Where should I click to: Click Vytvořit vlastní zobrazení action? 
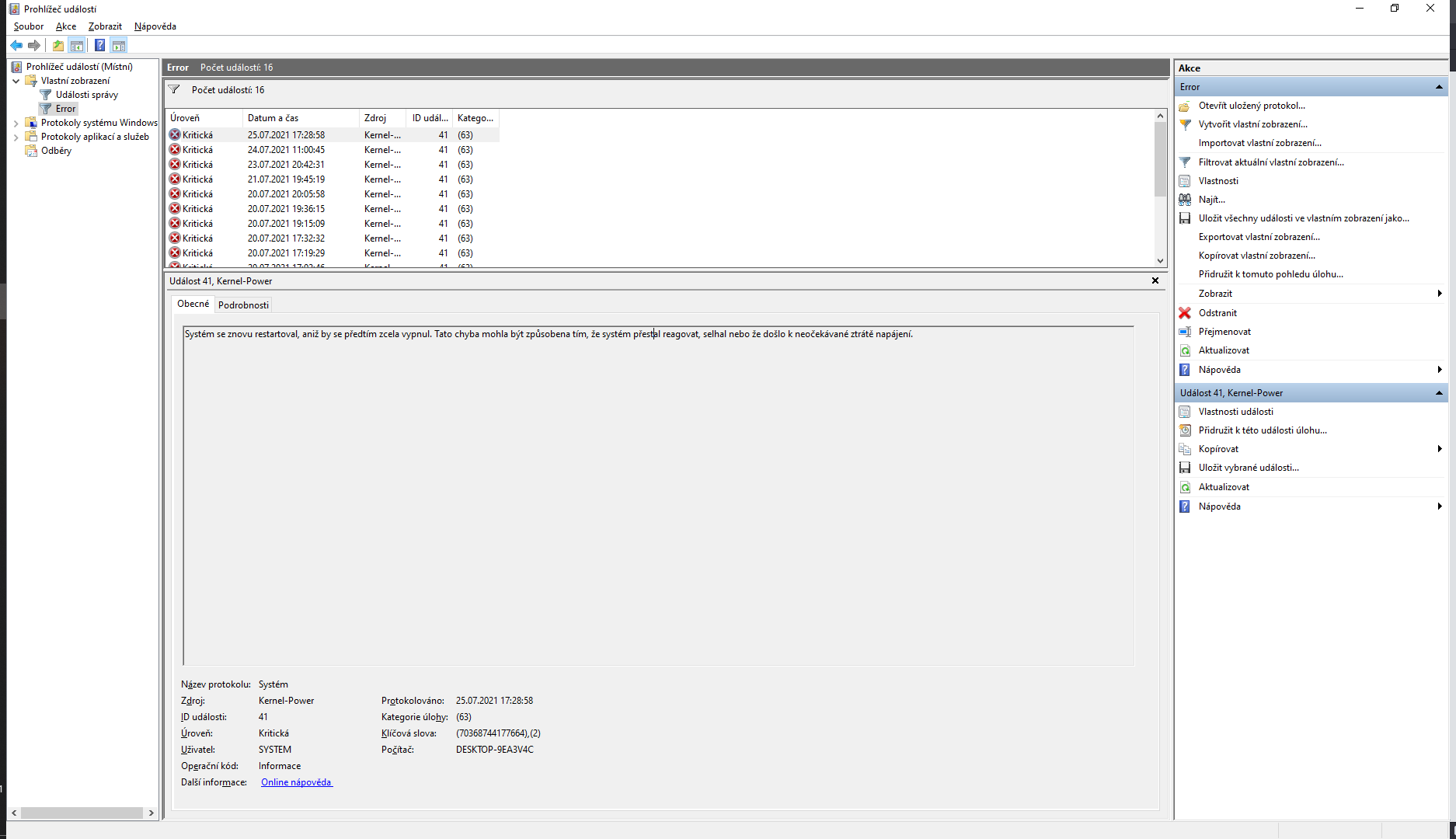coord(1252,124)
